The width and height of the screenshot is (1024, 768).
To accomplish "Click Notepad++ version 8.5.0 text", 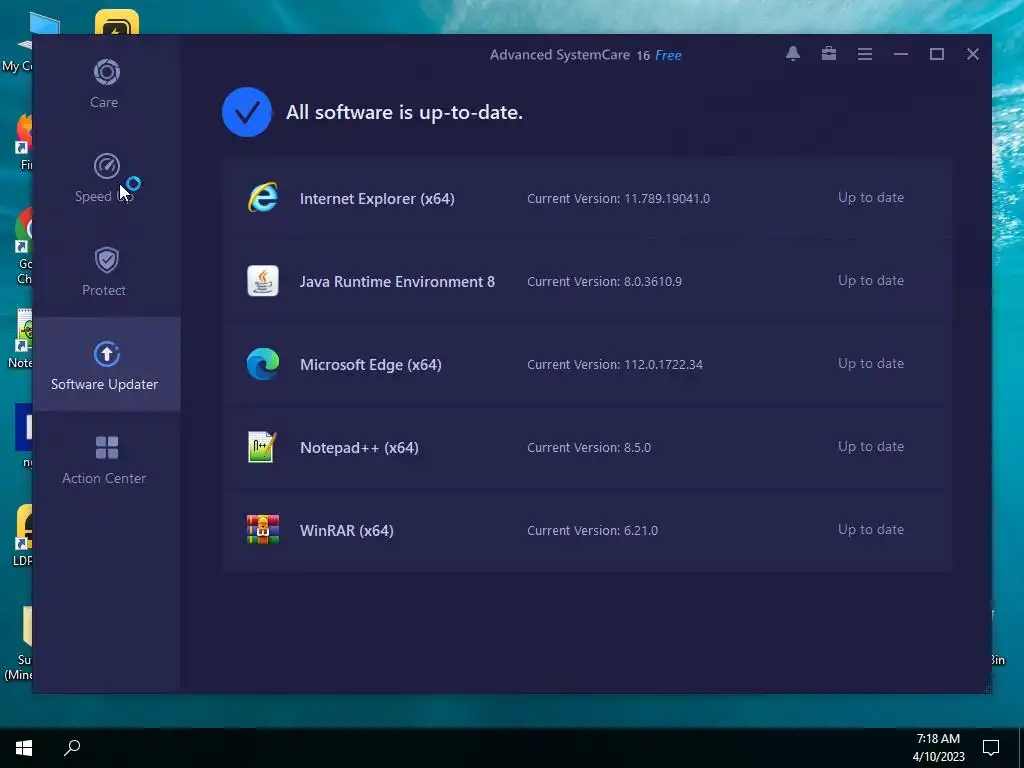I will pyautogui.click(x=589, y=447).
